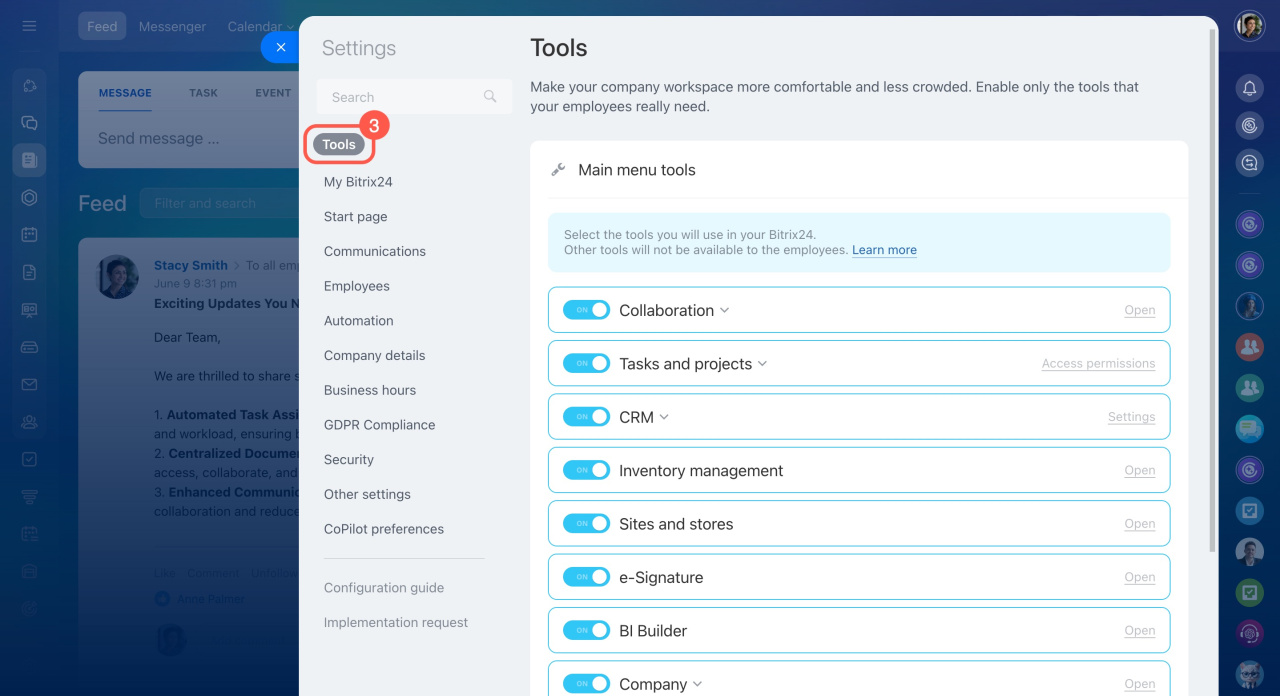Image resolution: width=1280 pixels, height=696 pixels.
Task: Switch to the Messenger top tab
Action: (x=173, y=26)
